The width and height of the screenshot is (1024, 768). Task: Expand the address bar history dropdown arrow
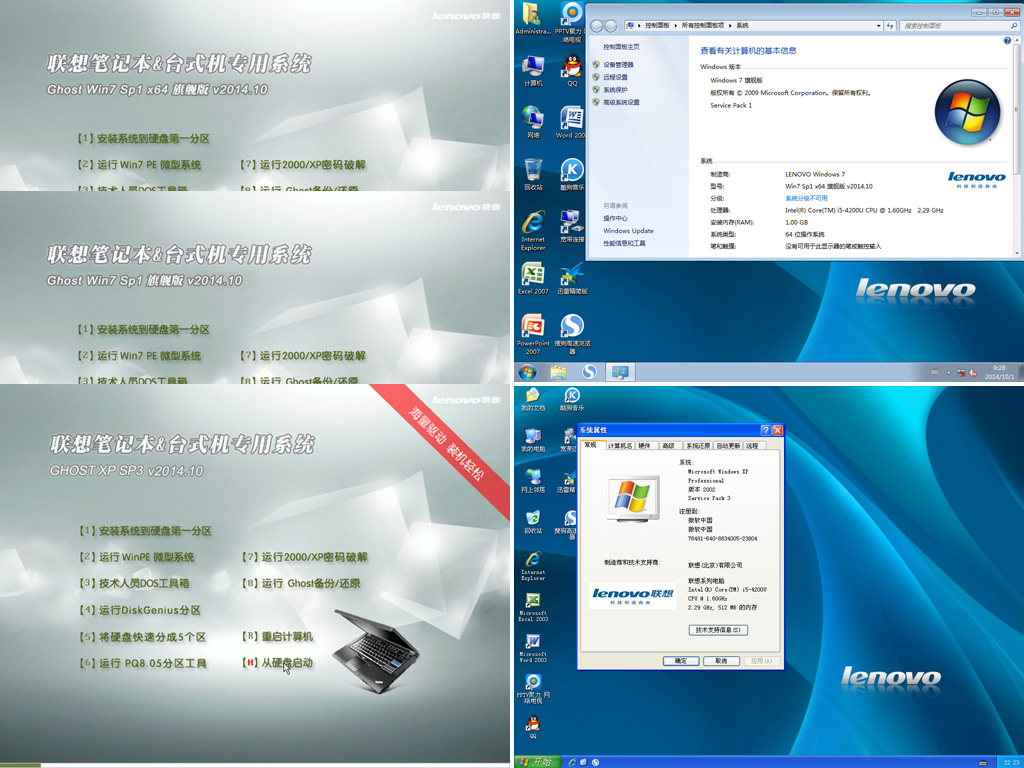pyautogui.click(x=878, y=25)
